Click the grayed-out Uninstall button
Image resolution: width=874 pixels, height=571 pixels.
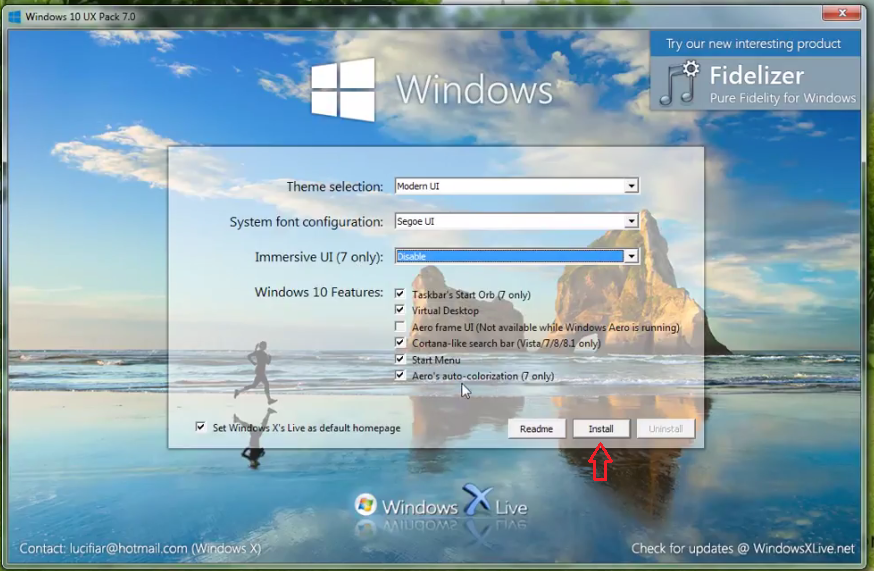pyautogui.click(x=665, y=429)
